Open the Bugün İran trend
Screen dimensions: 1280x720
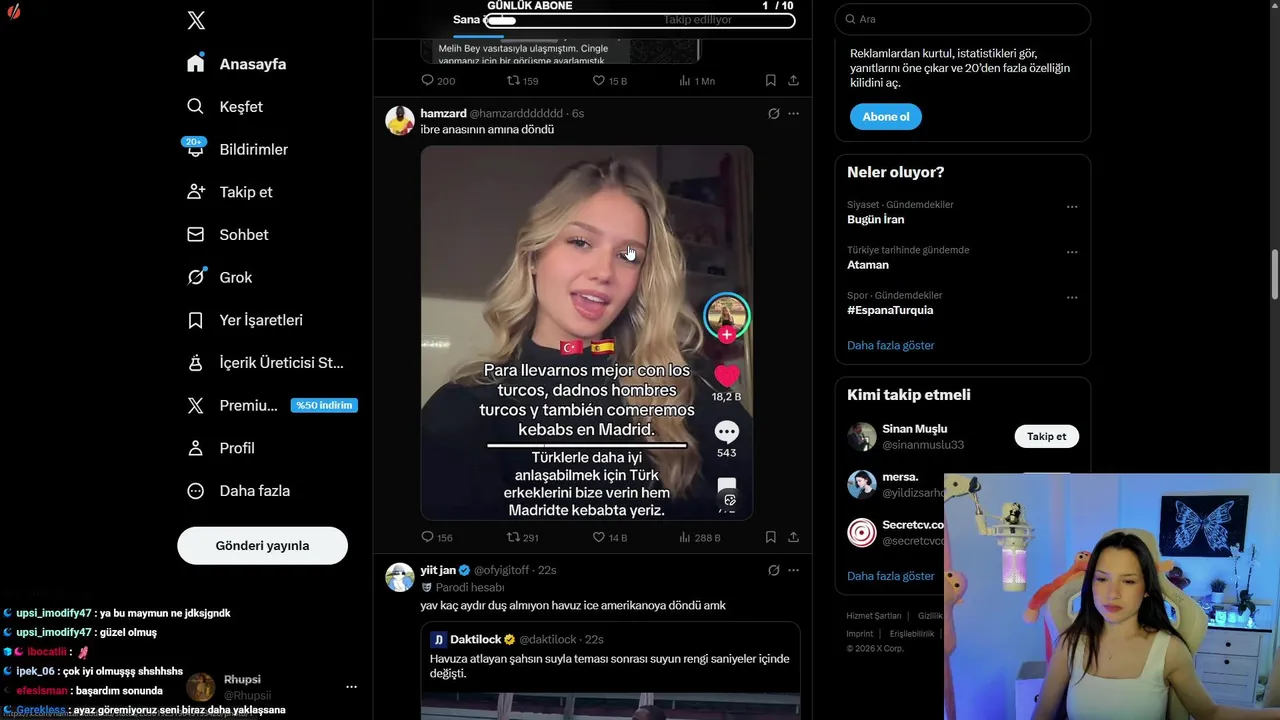(875, 220)
